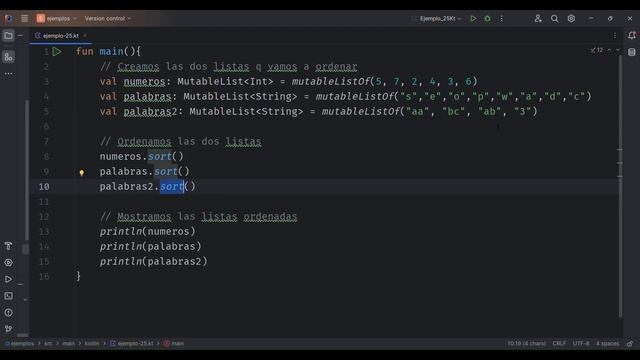Open more run actions menu
This screenshot has height=360, width=640.
coord(501,18)
